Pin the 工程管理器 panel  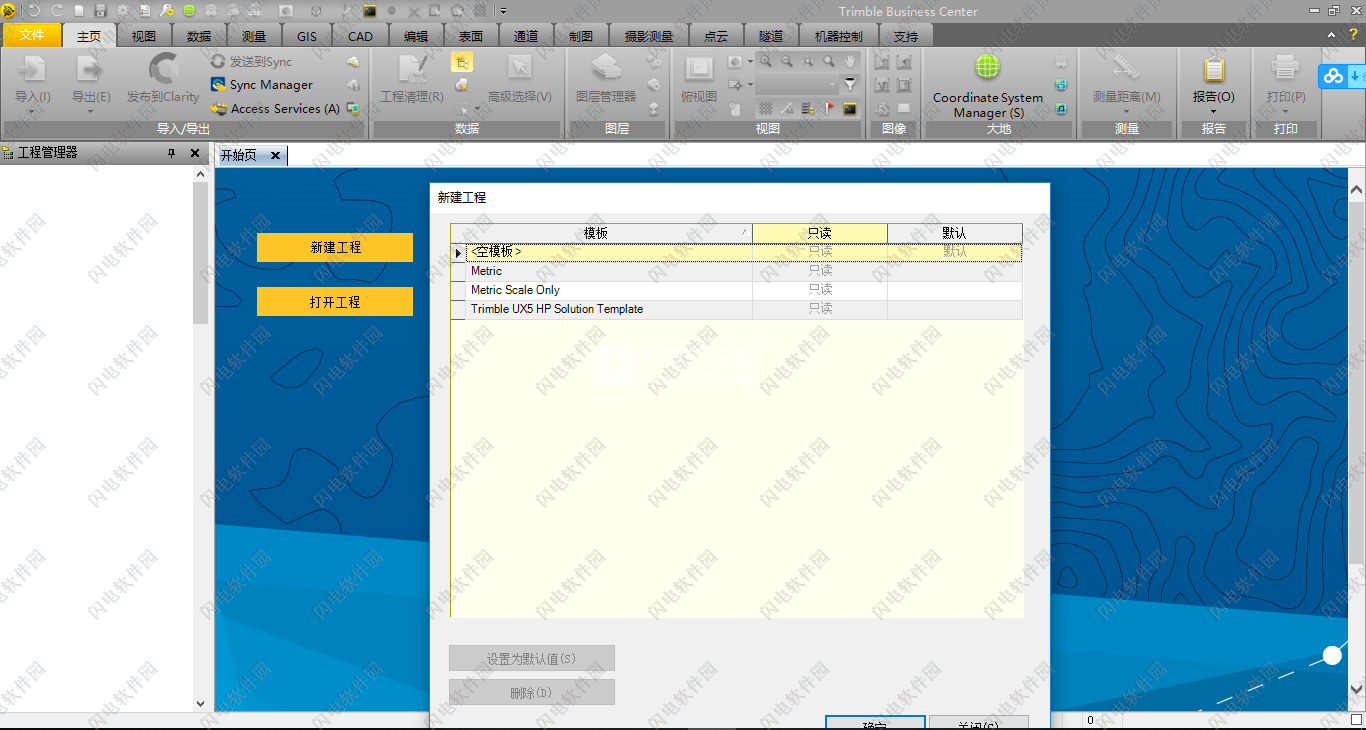(x=172, y=153)
